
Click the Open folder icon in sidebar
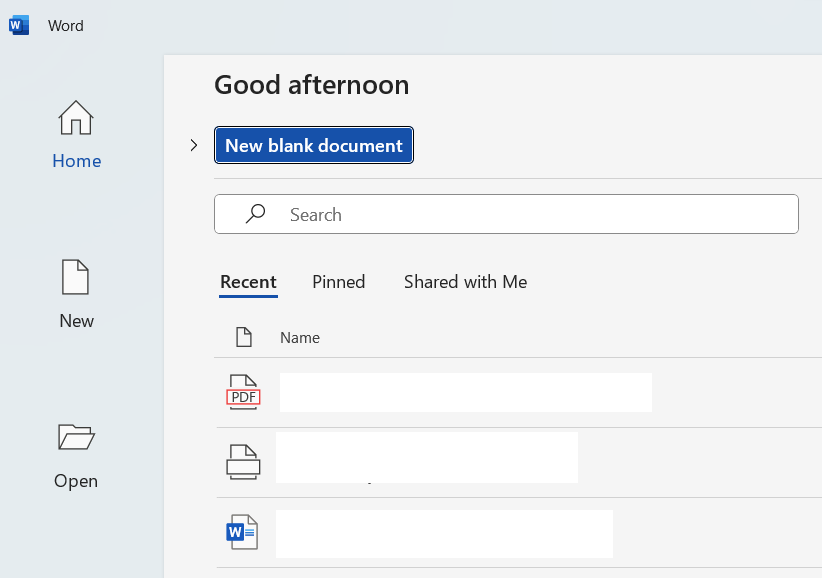pyautogui.click(x=76, y=437)
